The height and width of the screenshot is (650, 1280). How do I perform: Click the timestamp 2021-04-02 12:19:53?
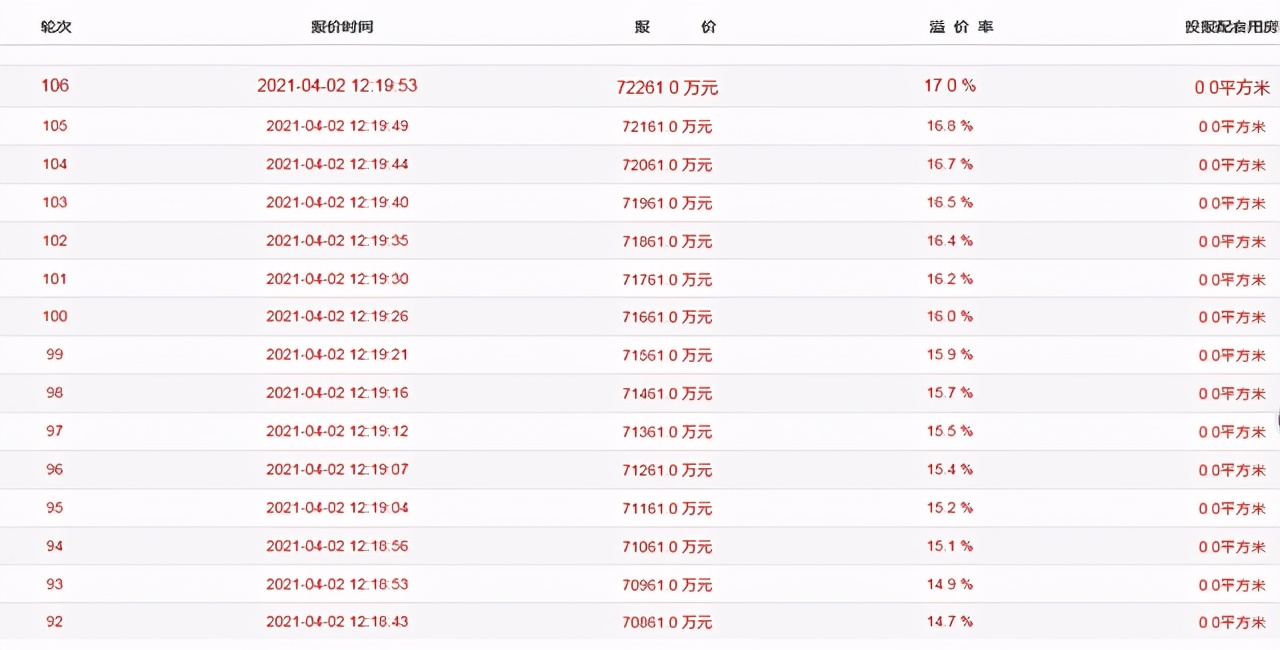click(x=337, y=86)
